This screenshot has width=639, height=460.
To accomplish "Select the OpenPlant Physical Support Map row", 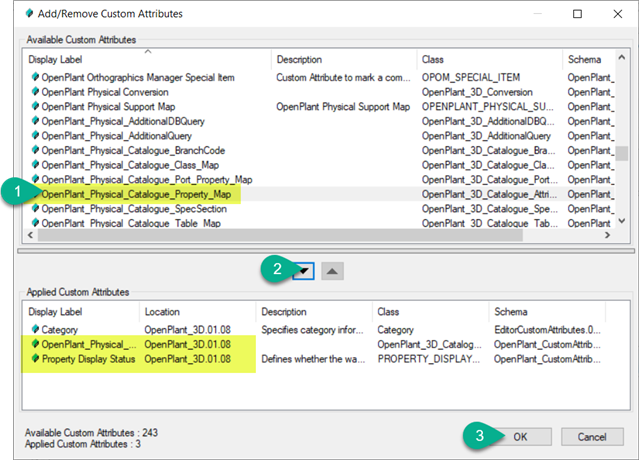I will pyautogui.click(x=321, y=107).
